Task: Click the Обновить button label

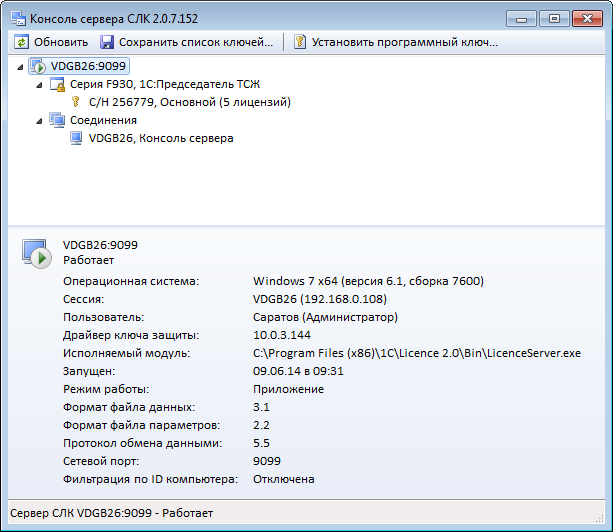Action: coord(61,42)
